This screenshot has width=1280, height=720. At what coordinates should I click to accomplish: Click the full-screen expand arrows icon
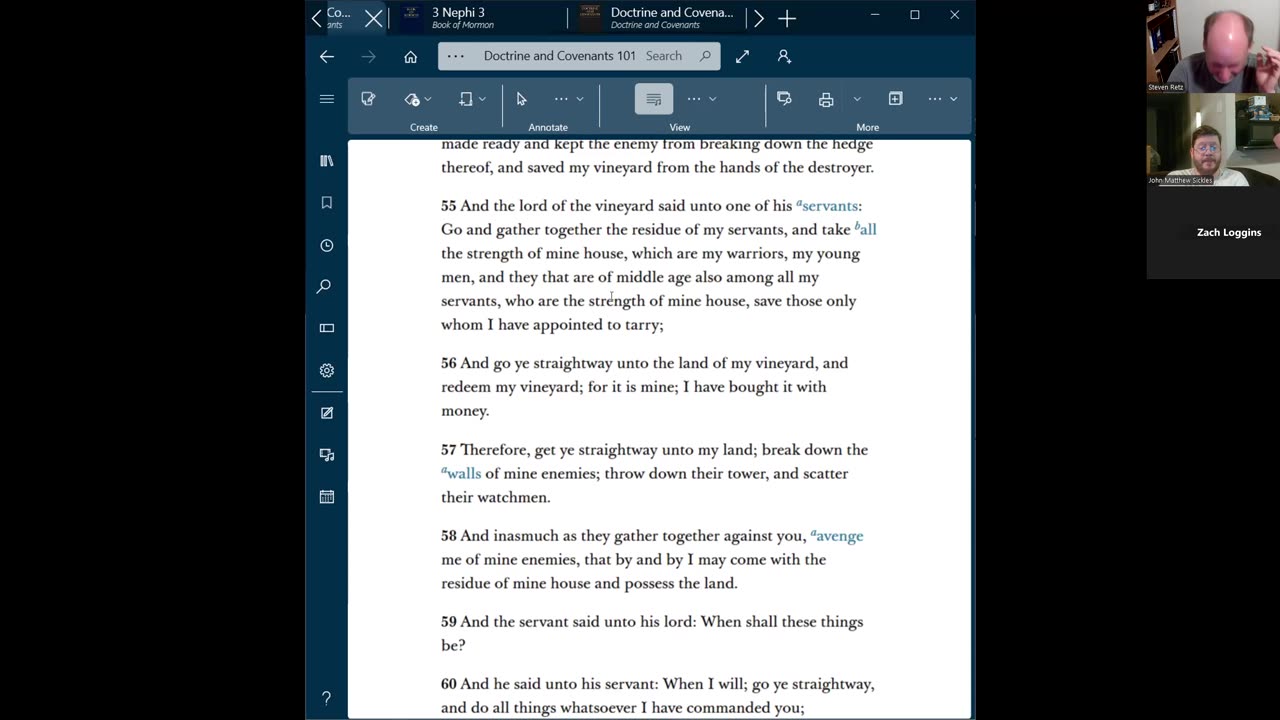pyautogui.click(x=742, y=57)
